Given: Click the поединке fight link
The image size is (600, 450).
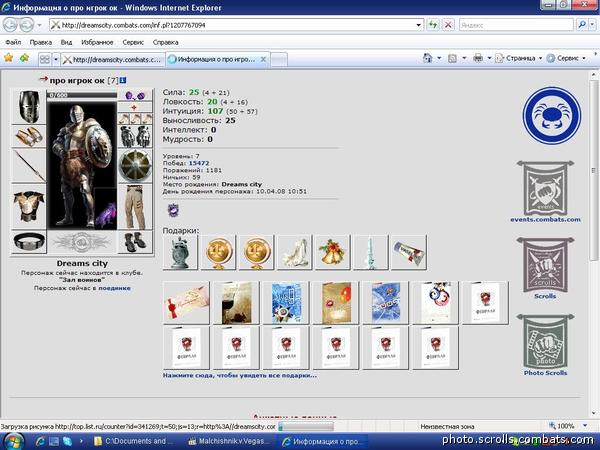Looking at the screenshot, I should pyautogui.click(x=114, y=288).
